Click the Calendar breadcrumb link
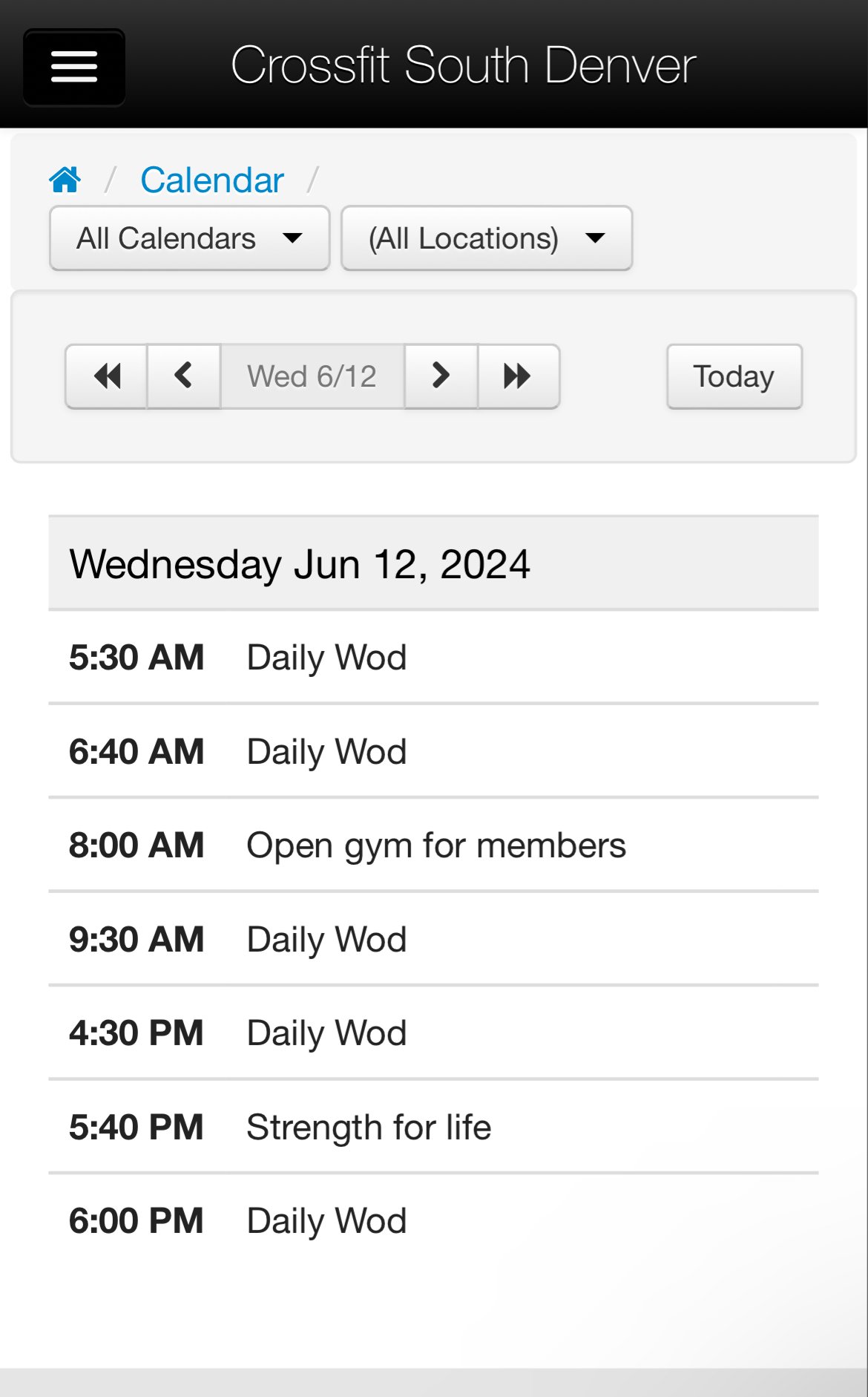868x1397 pixels. (x=212, y=180)
